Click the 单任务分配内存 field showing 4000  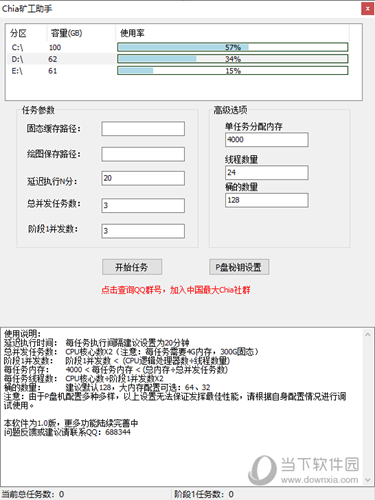click(267, 140)
